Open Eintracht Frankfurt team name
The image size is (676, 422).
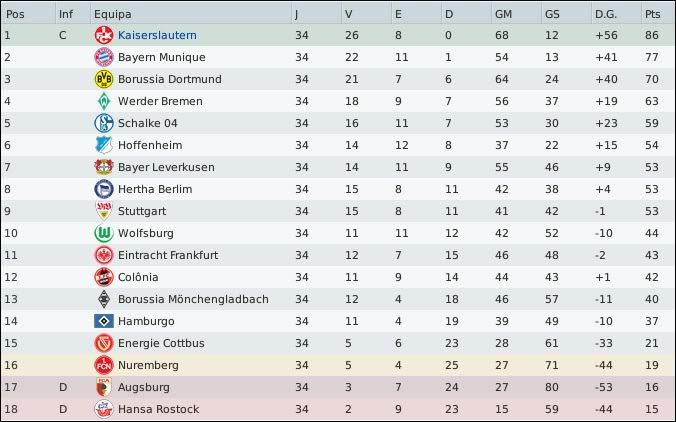[x=167, y=255]
